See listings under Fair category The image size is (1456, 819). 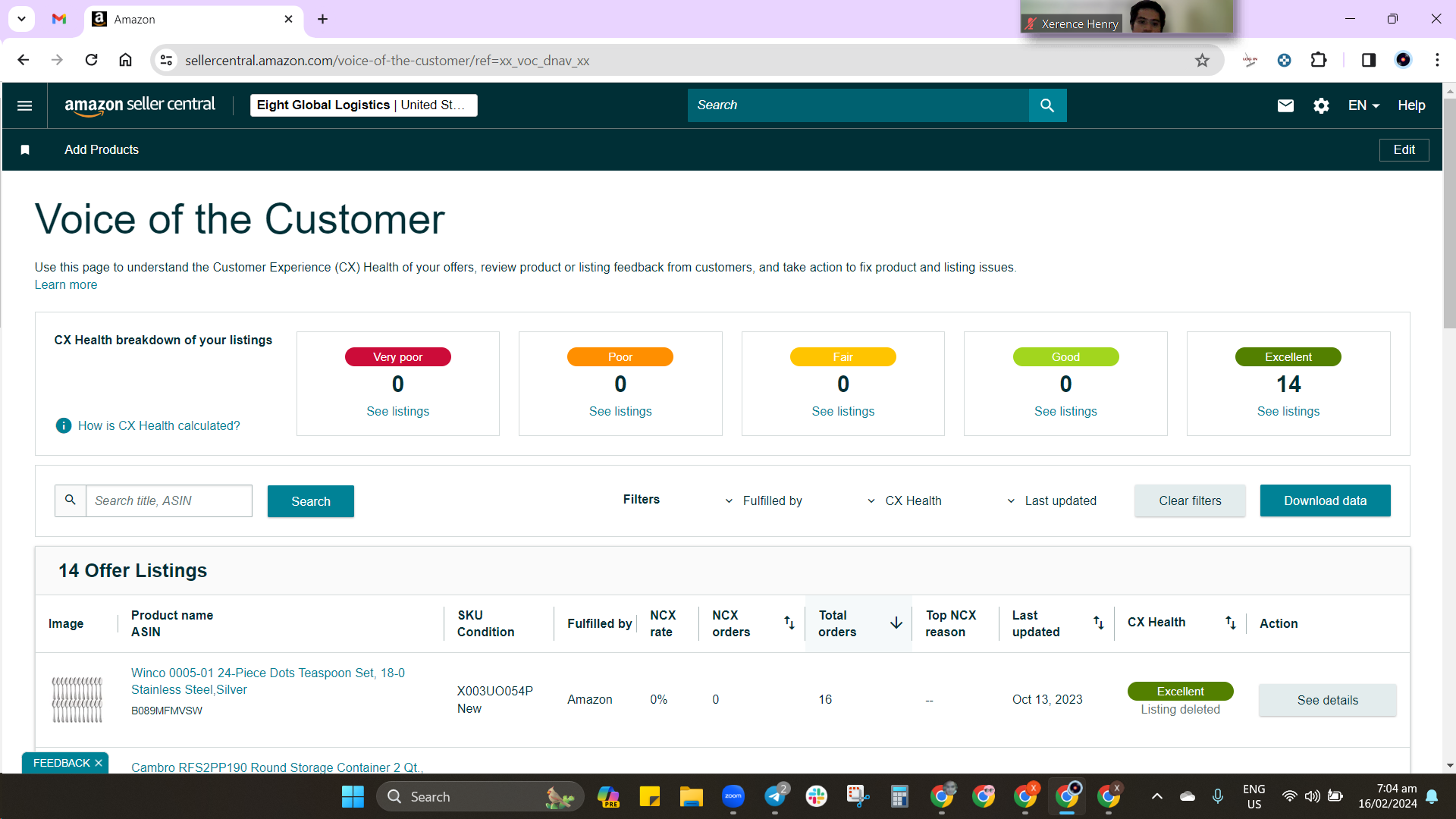coord(843,411)
